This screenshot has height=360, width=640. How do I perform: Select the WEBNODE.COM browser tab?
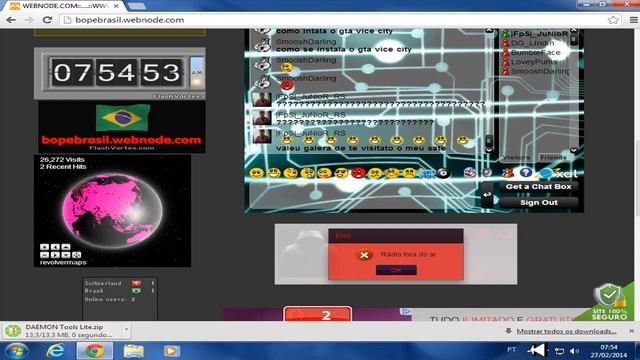(64, 6)
